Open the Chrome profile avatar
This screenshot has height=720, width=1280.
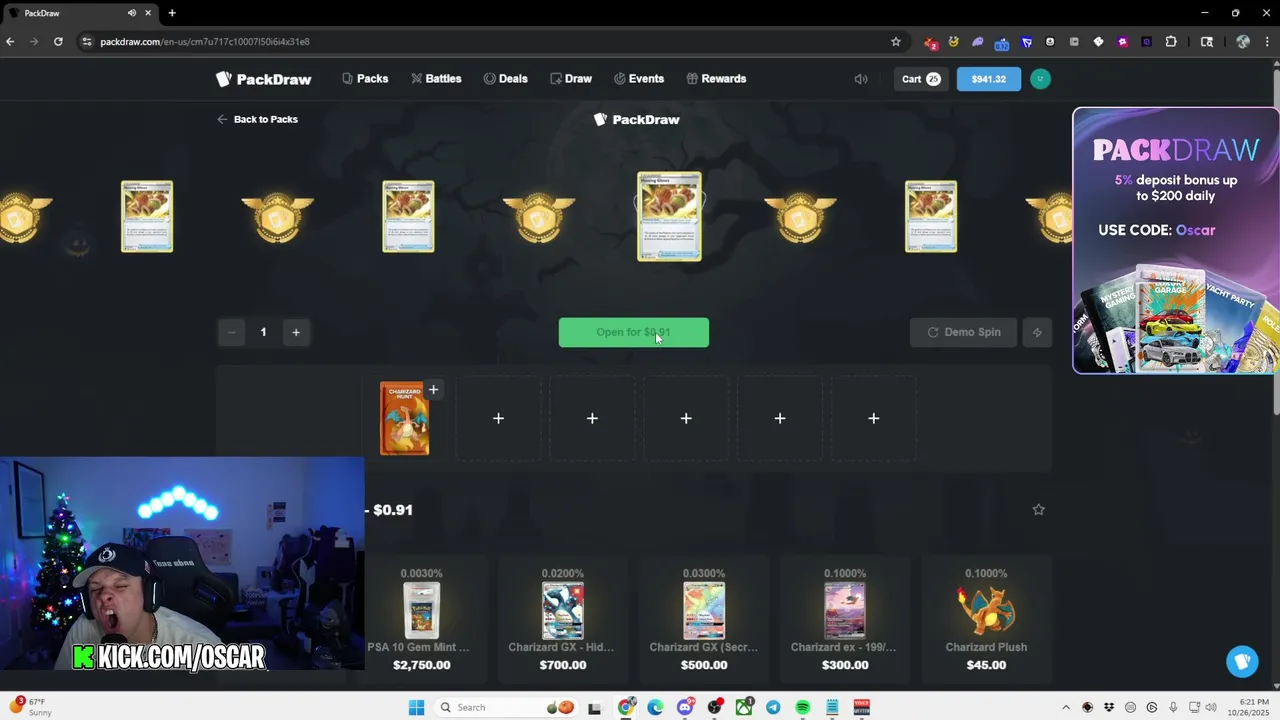[x=1243, y=42]
